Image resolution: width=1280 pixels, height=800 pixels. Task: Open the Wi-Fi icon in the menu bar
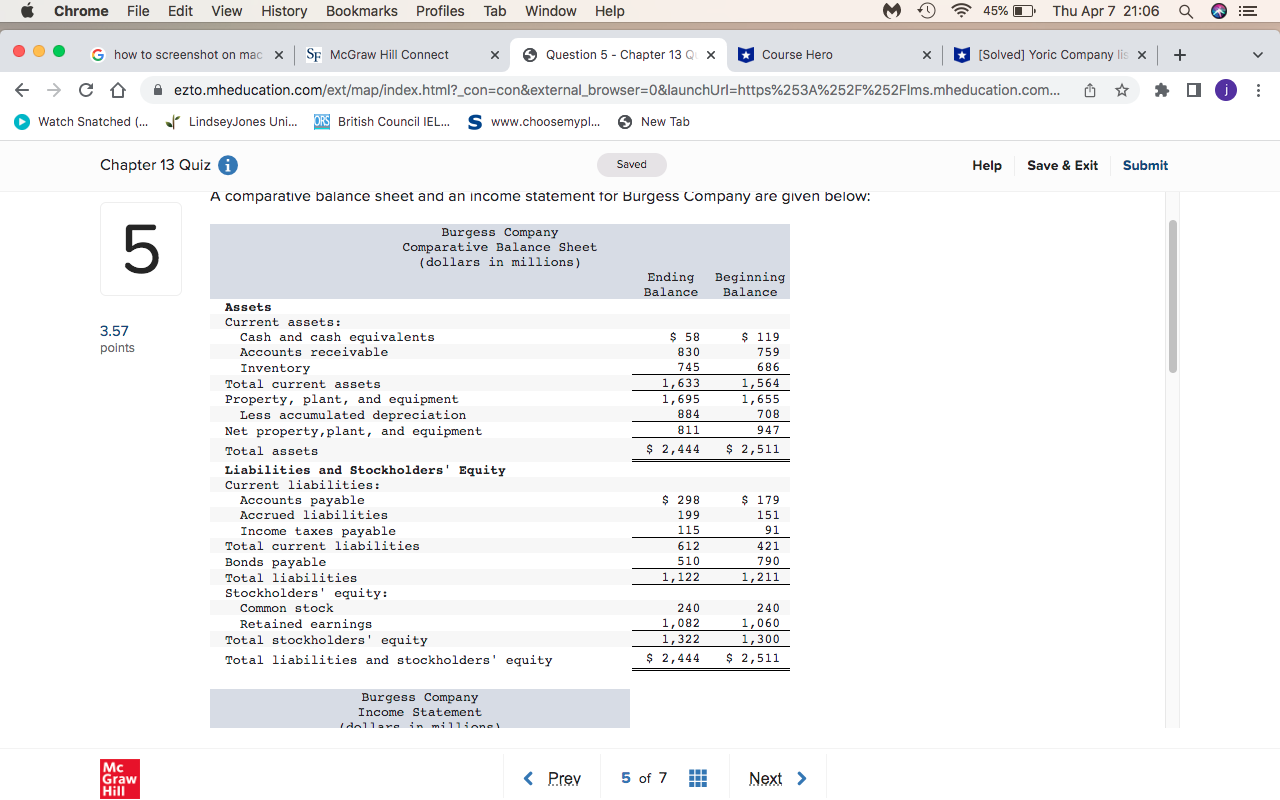960,11
